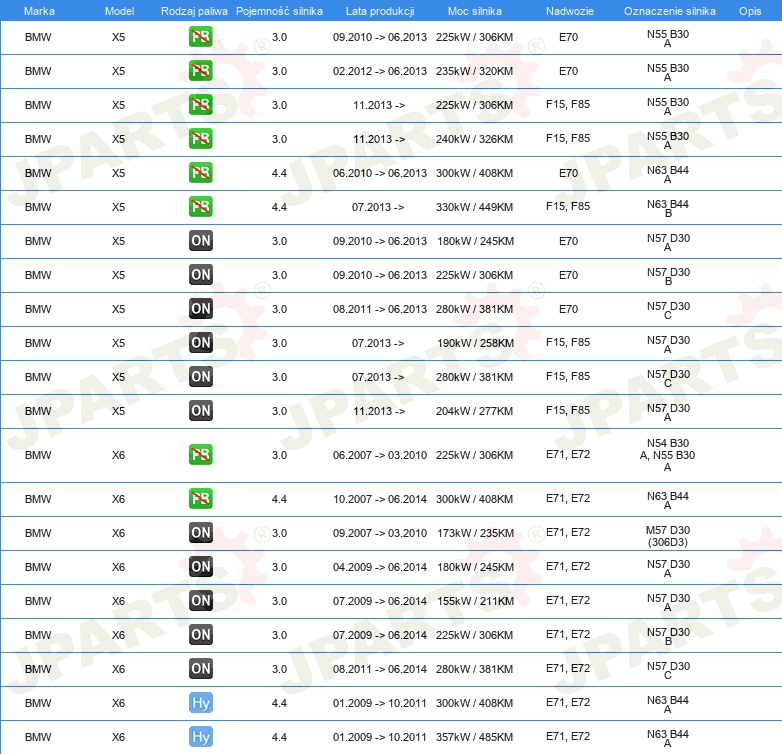Image resolution: width=782 pixels, height=754 pixels.
Task: Click the petrol icon in the 240kW / 326KM row
Action: pos(200,138)
